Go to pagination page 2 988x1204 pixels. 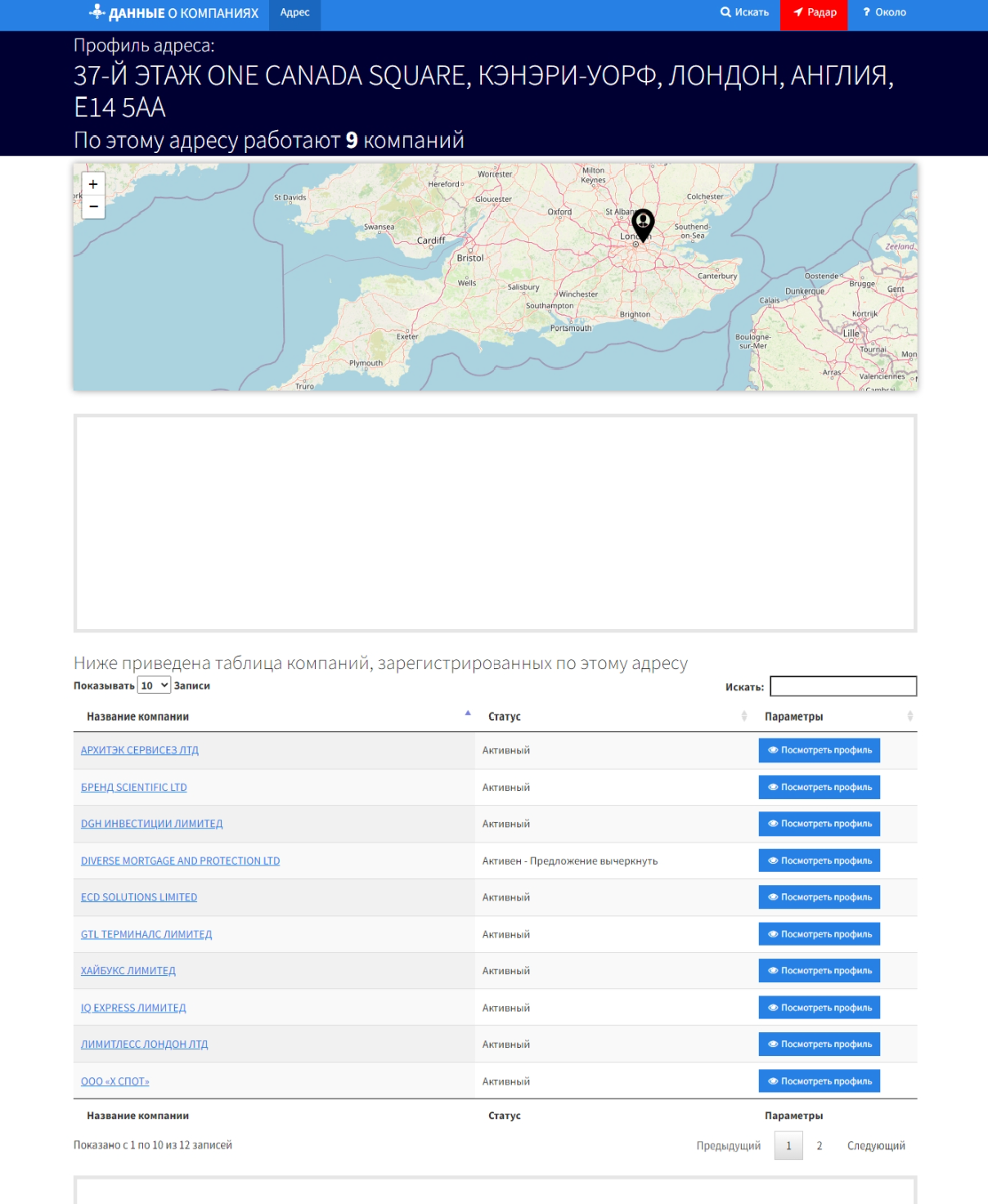point(819,1146)
